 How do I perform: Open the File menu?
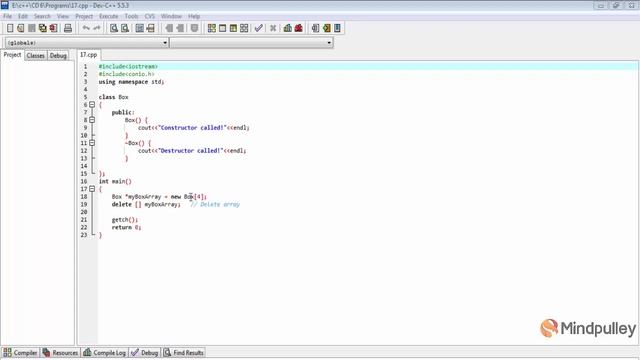(x=7, y=16)
